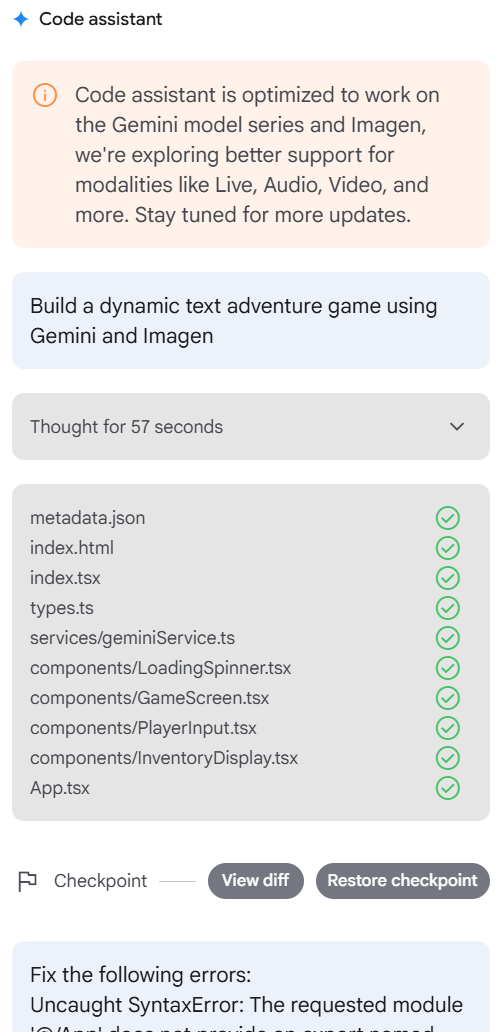Select the index.tsx file entry
499x1032 pixels.
click(65, 578)
